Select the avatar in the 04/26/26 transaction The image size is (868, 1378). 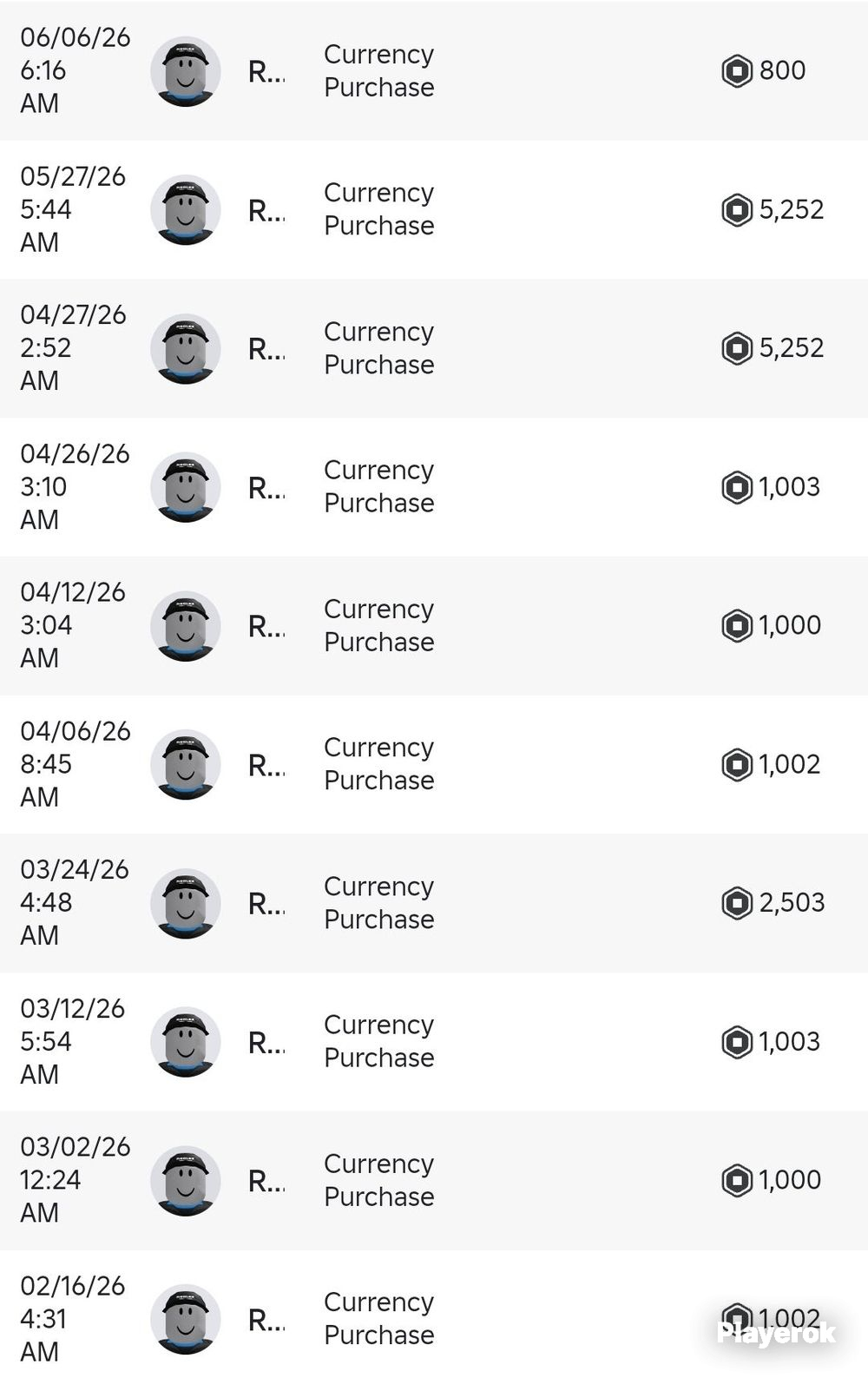coord(185,487)
